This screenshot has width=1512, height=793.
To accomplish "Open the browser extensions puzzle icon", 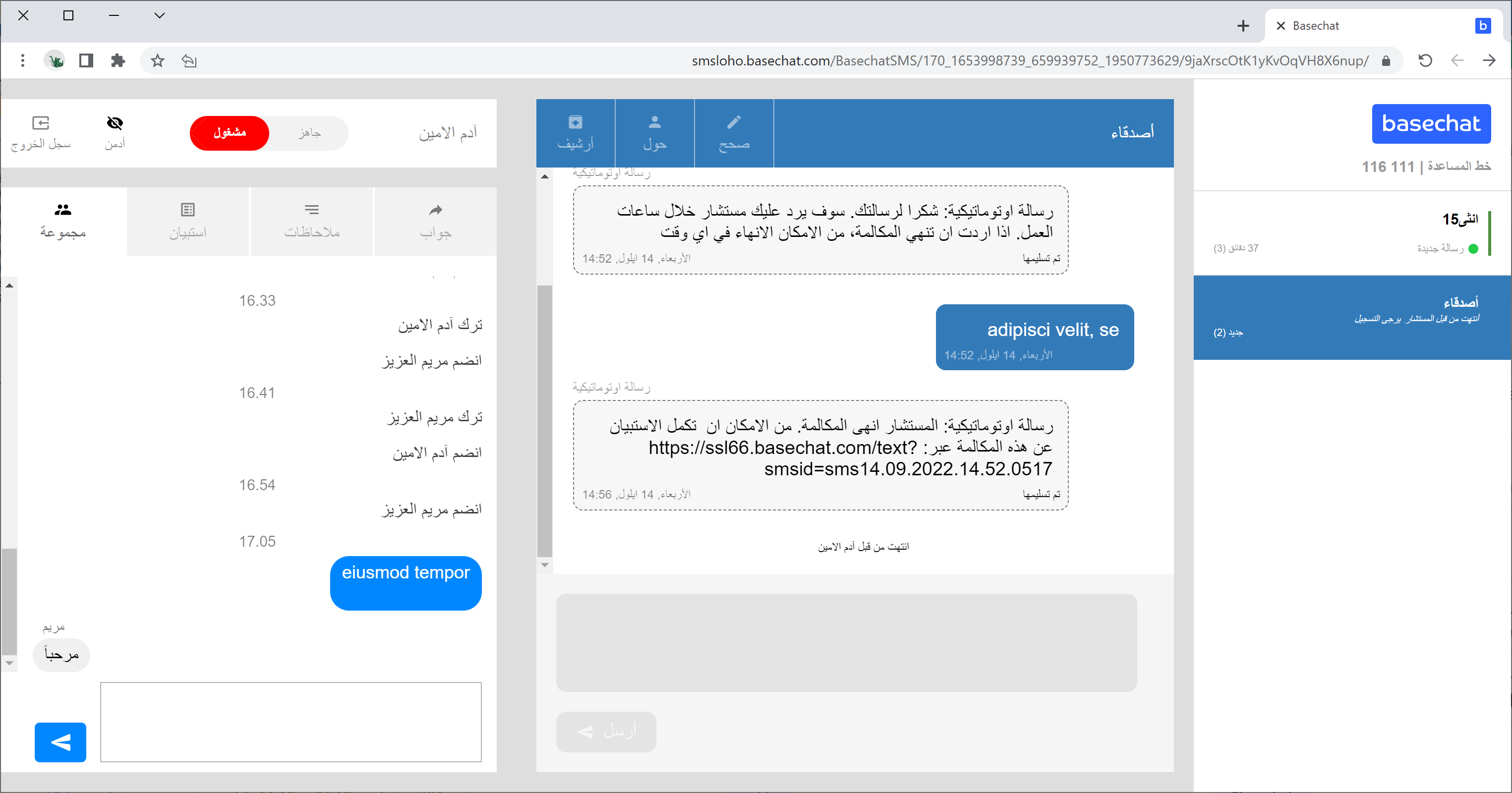I will click(x=118, y=60).
